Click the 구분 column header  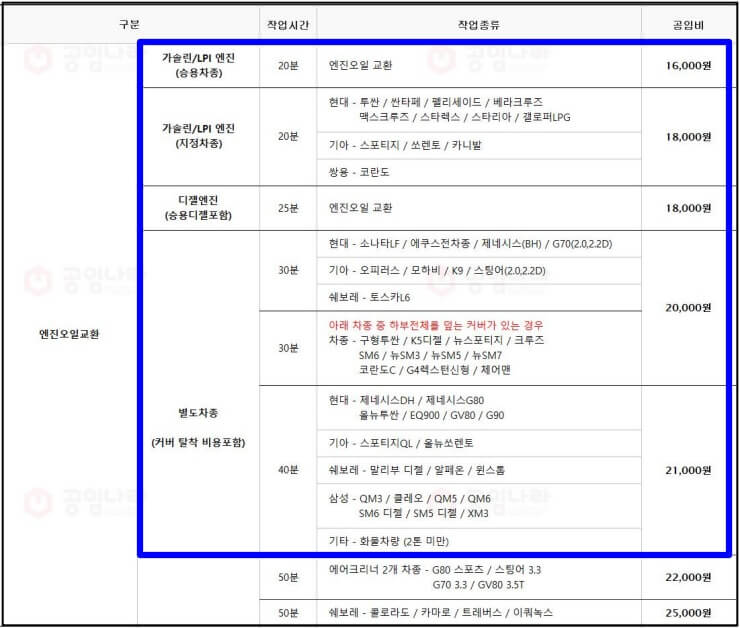point(129,25)
